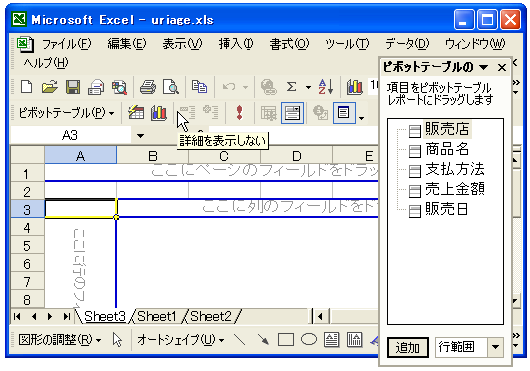
Task: Click the Undo arrow icon
Action: (x=229, y=87)
